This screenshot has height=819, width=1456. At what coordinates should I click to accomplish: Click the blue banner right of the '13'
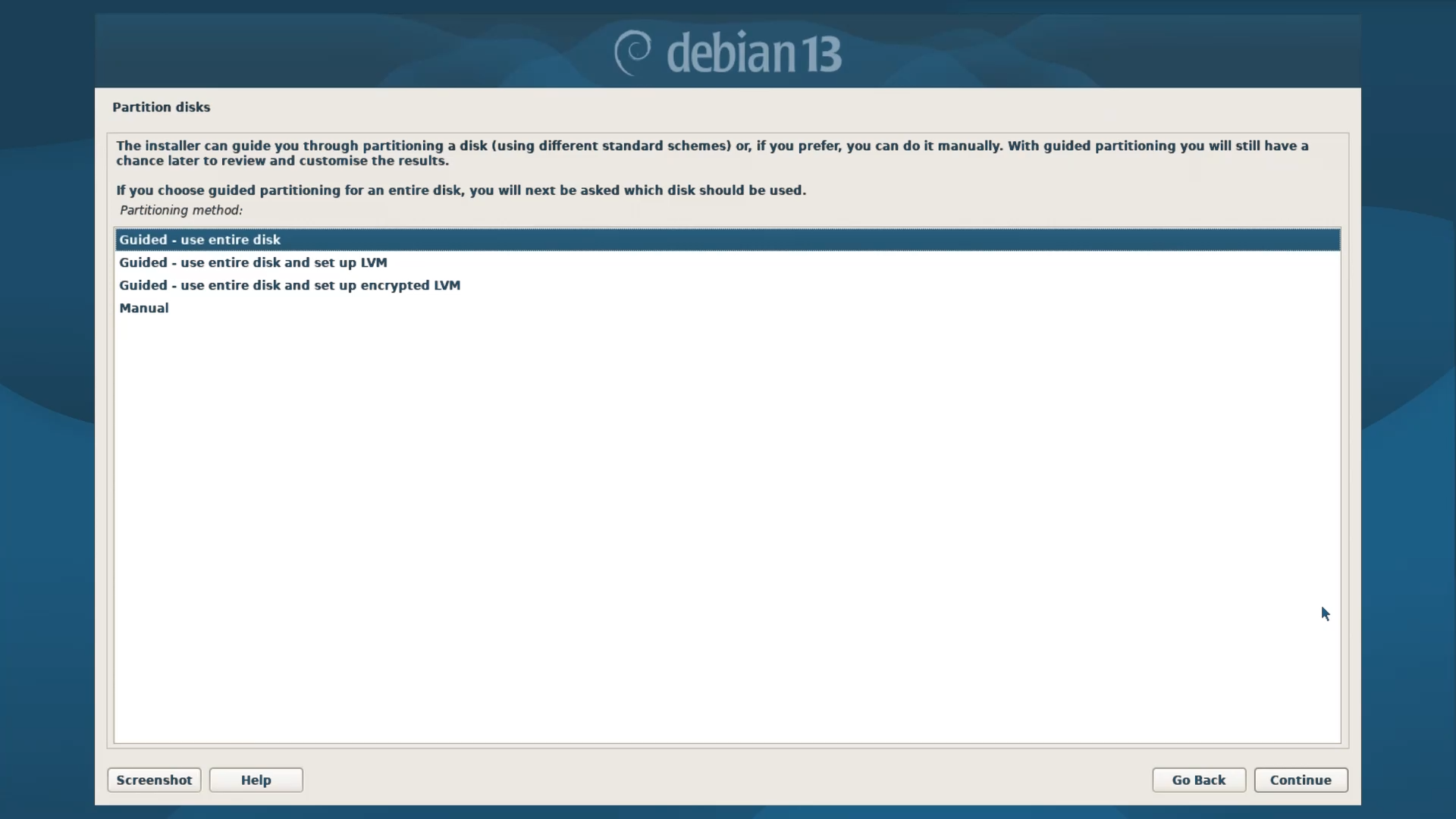coord(1100,52)
